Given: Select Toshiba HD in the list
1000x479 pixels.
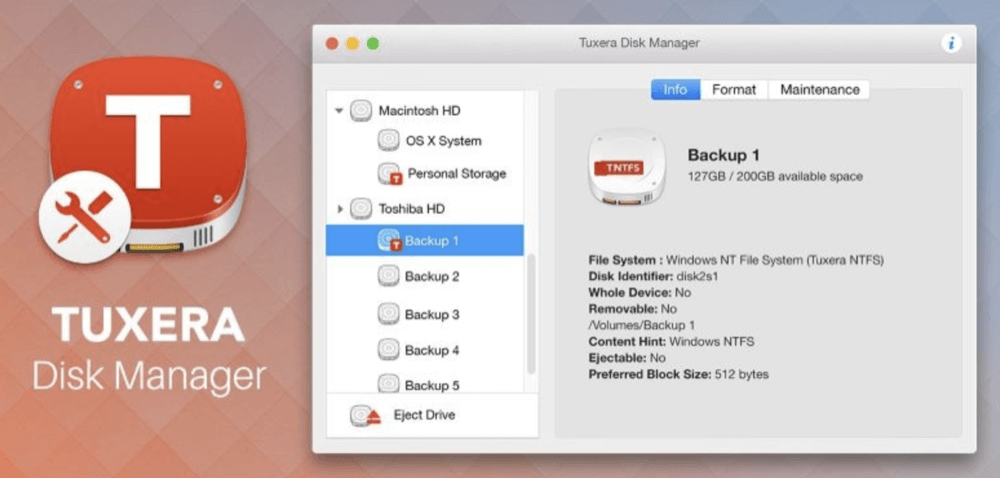Looking at the screenshot, I should [x=412, y=209].
